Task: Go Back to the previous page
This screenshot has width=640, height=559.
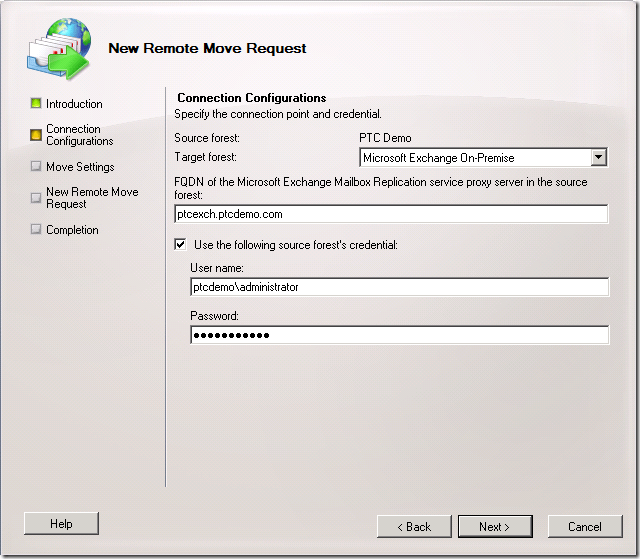Action: tap(414, 526)
